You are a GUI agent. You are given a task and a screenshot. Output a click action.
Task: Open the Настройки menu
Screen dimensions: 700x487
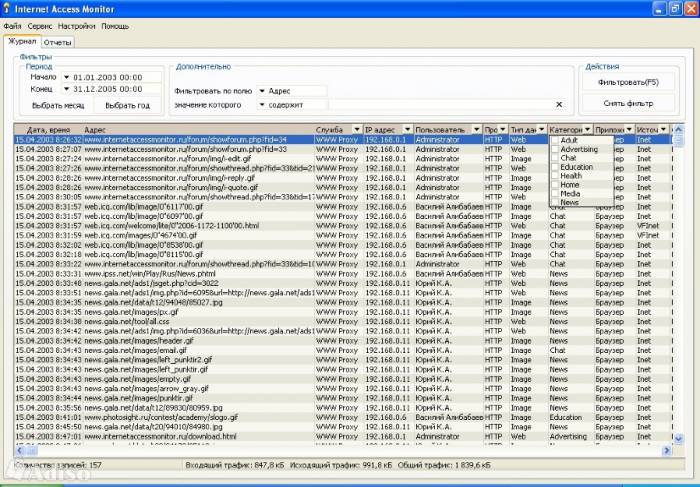[79, 26]
